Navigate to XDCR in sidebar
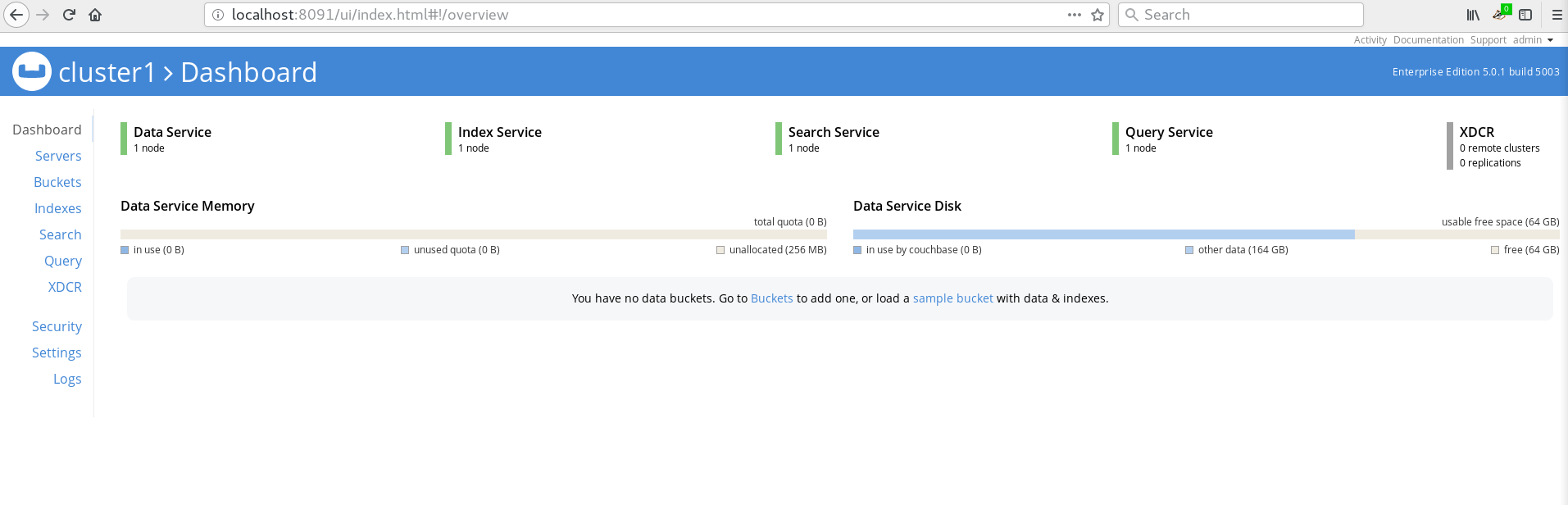The image size is (1568, 505). [65, 287]
